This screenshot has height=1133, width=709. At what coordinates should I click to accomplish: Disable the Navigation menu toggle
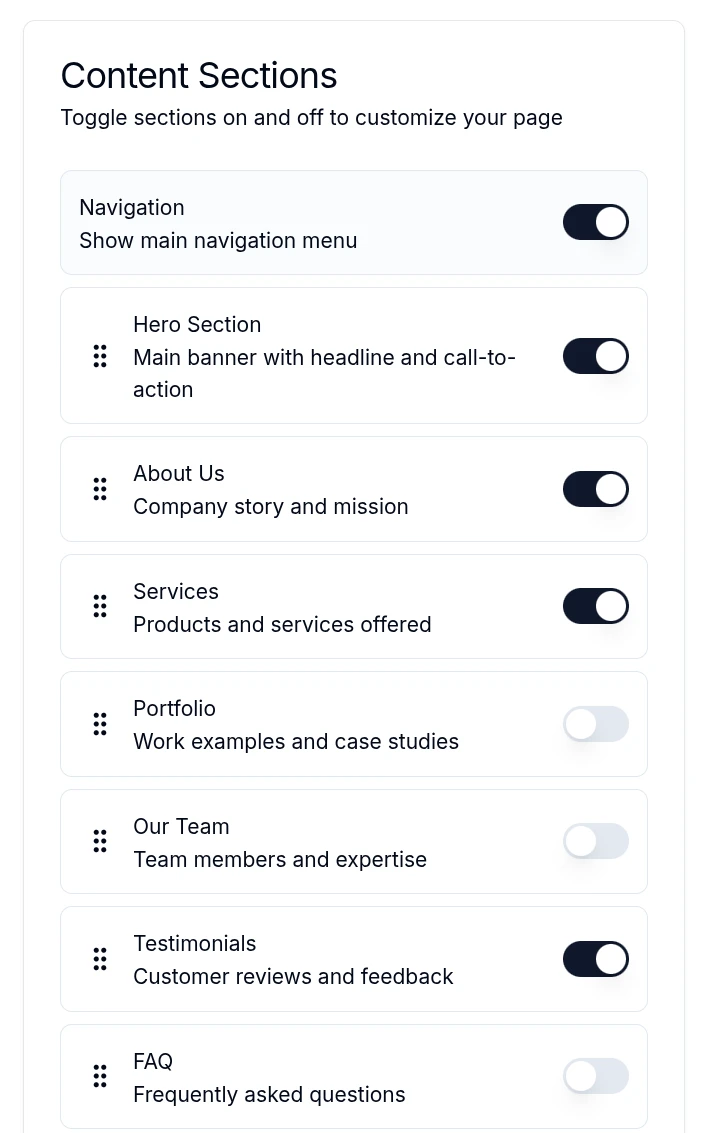click(595, 222)
